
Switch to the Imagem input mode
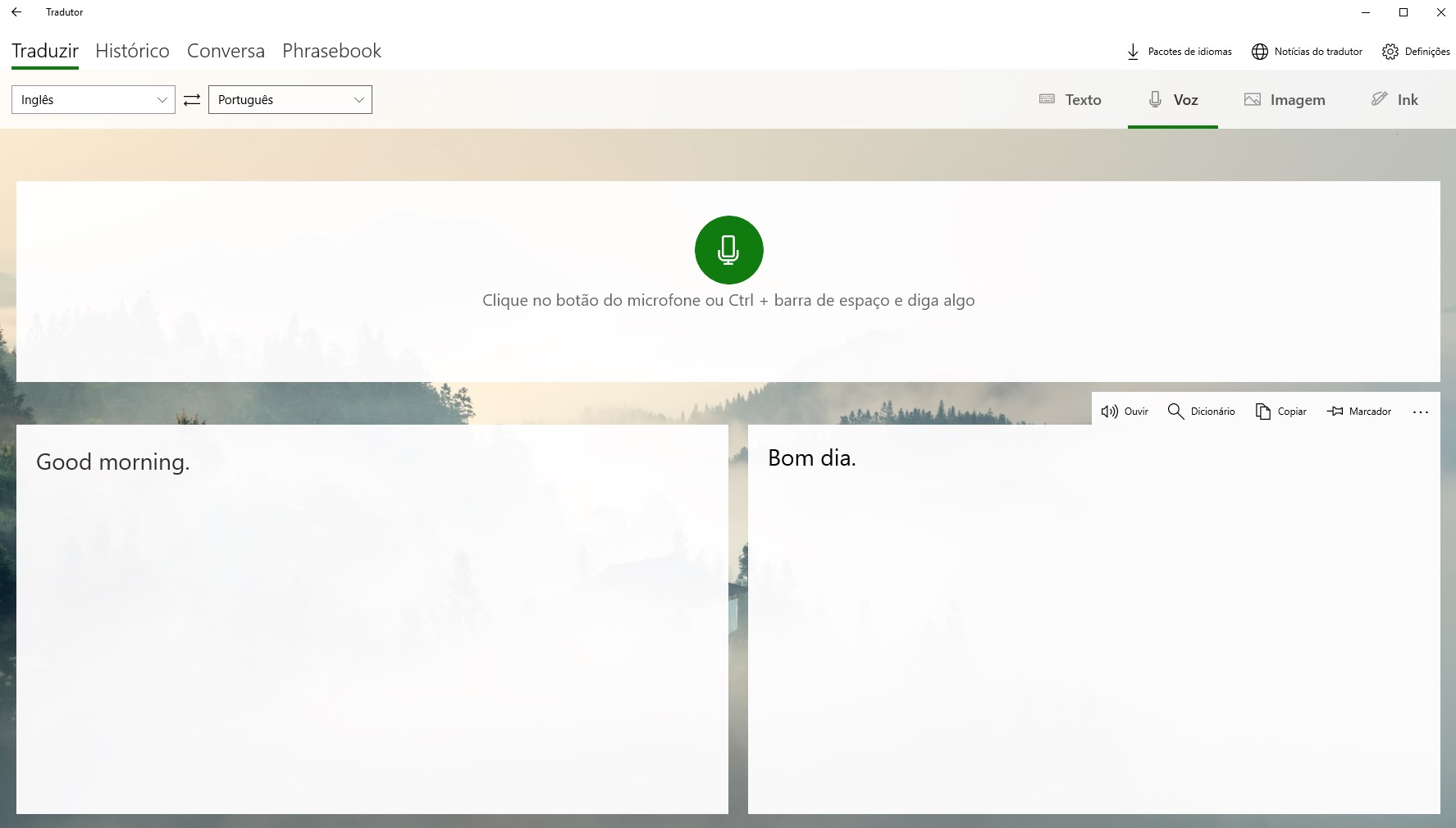pyautogui.click(x=1285, y=100)
